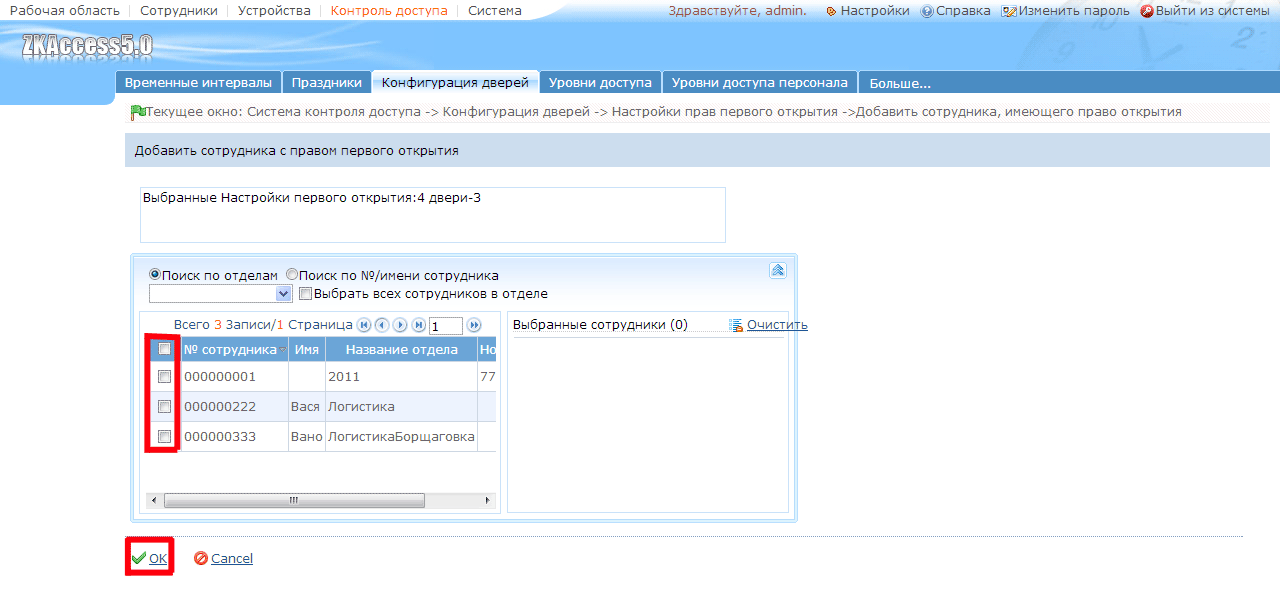The image size is (1280, 611).
Task: Enable Выбрать всех сотрудников в отделе
Action: tap(306, 294)
